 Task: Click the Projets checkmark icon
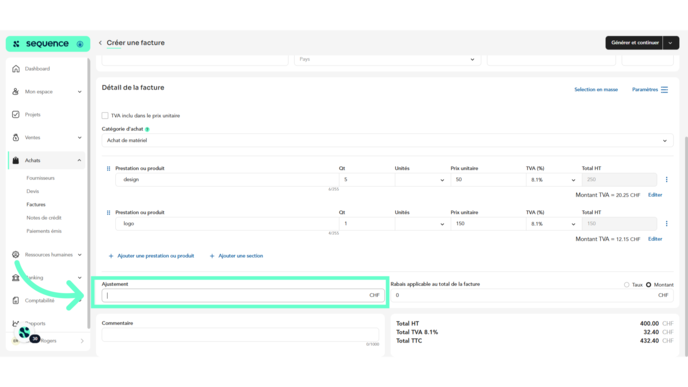16,115
